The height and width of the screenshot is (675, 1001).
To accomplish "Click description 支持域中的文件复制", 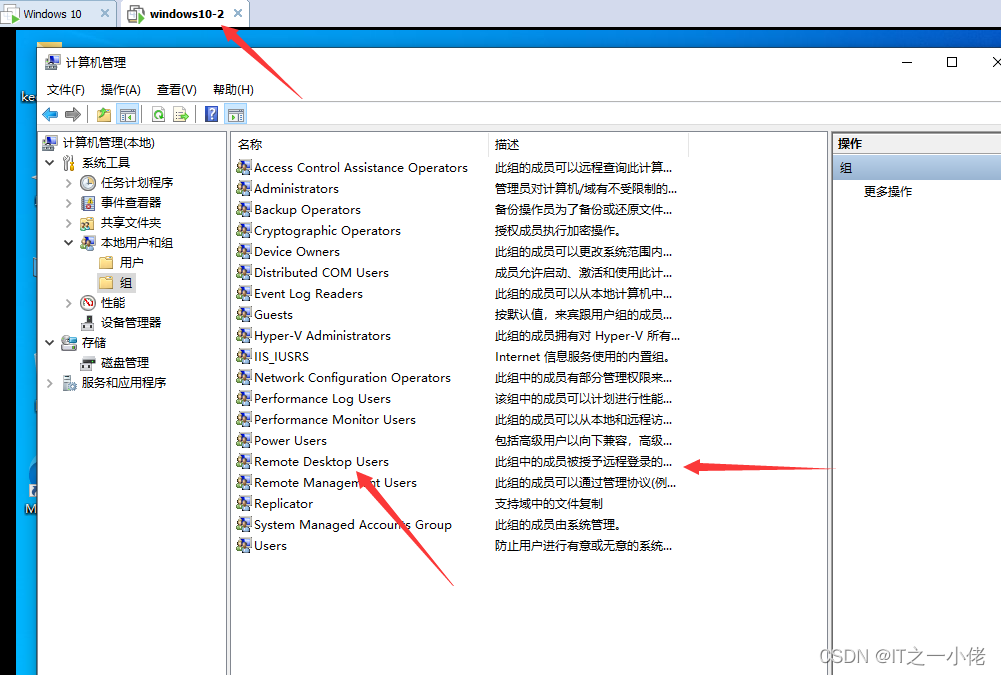I will (548, 503).
